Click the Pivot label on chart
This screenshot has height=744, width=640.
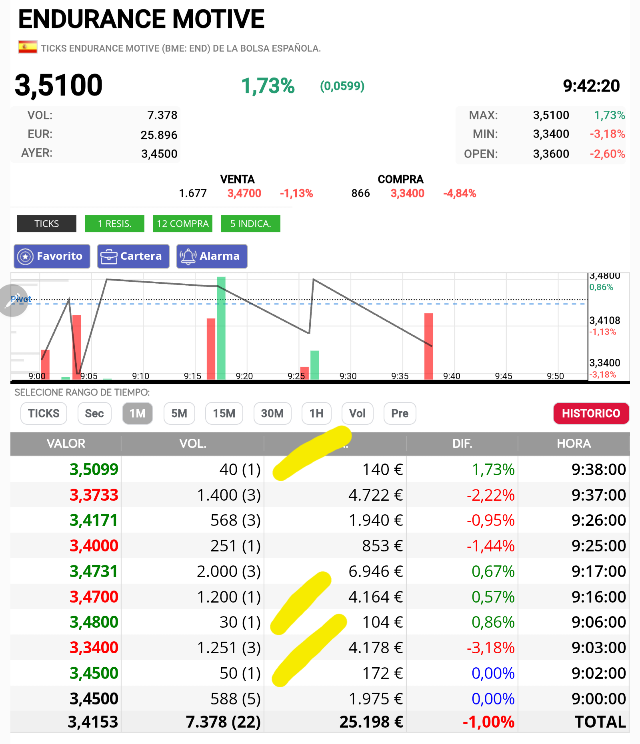[x=21, y=299]
